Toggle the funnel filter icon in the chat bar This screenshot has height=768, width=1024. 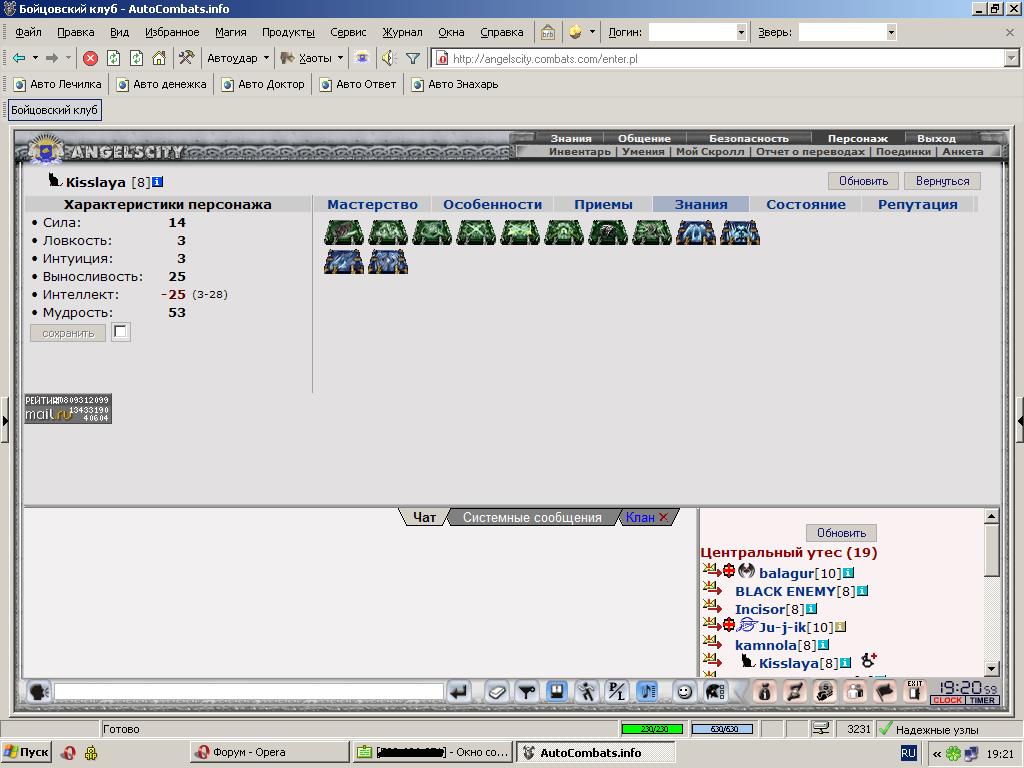526,691
